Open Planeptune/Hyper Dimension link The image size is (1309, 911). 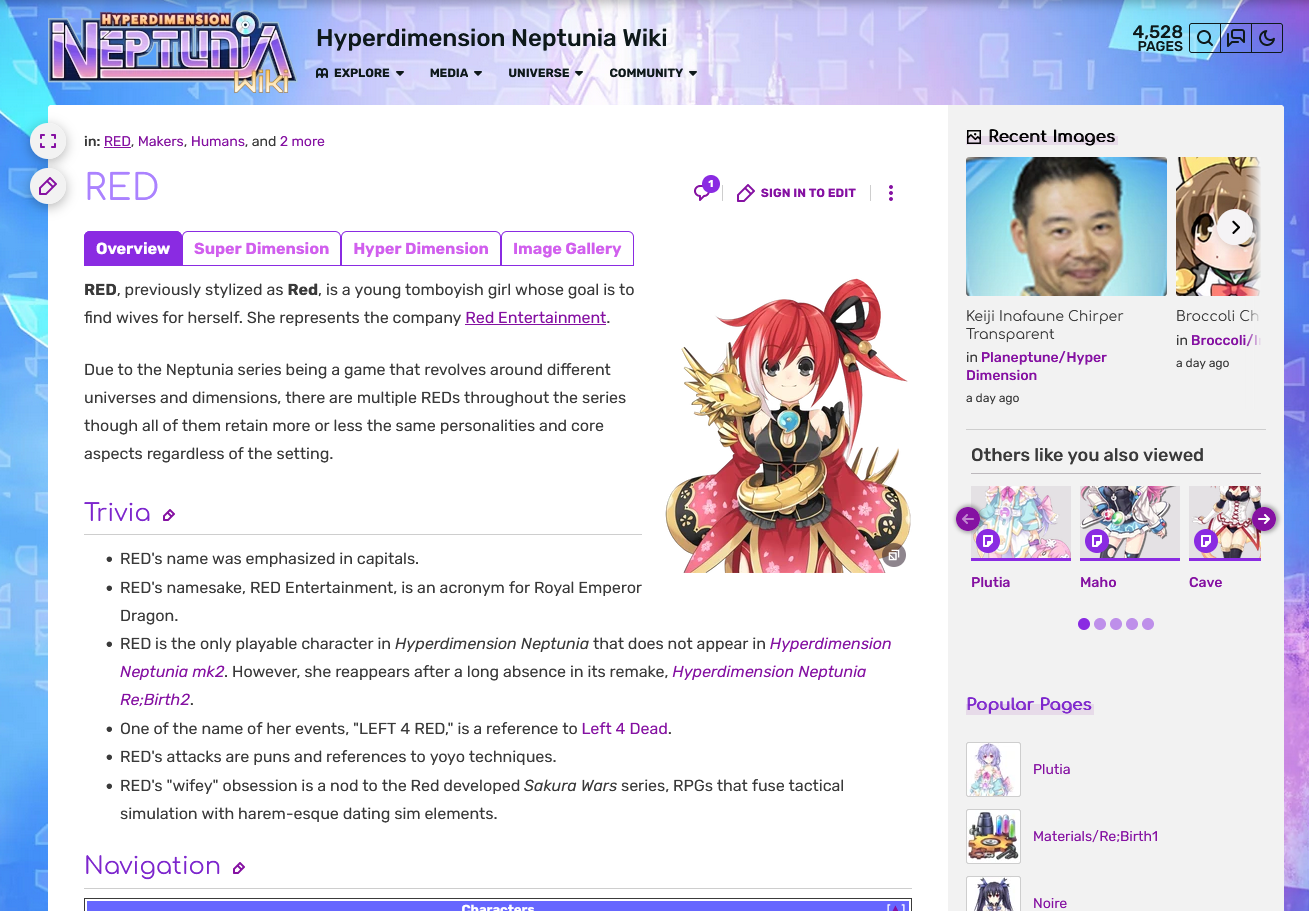coord(1036,366)
